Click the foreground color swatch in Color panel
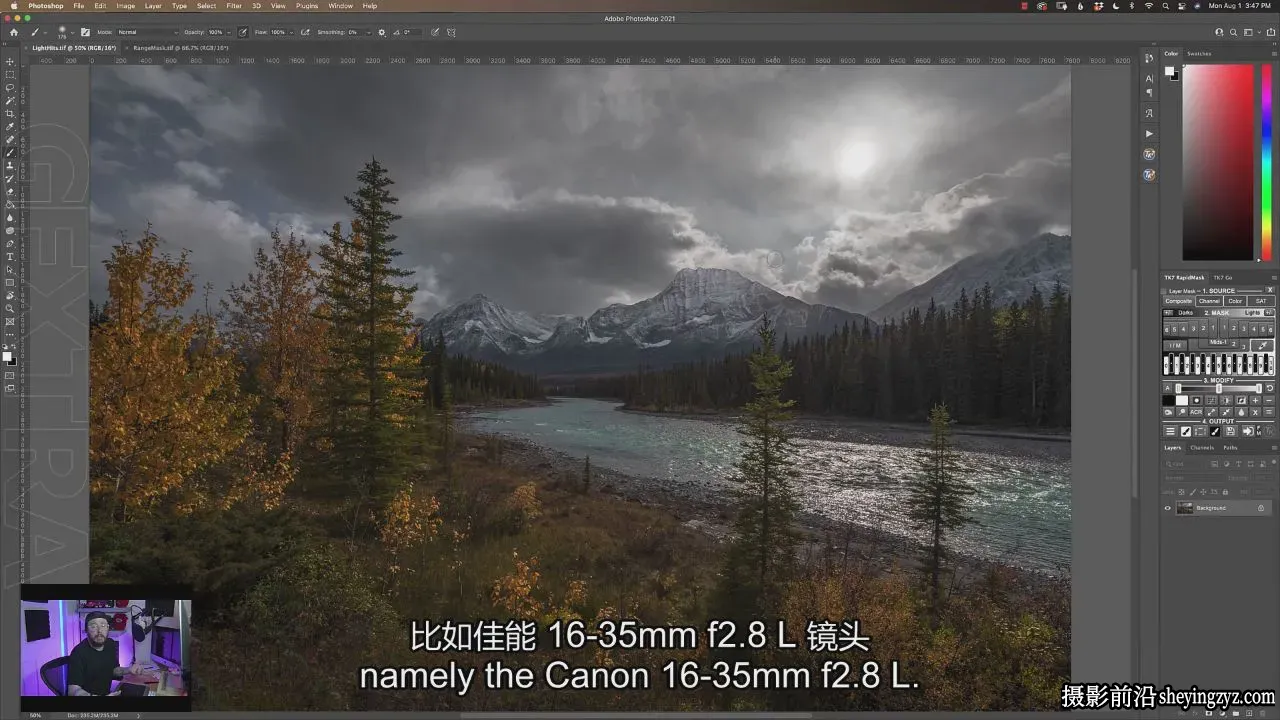1280x720 pixels. (1168, 71)
